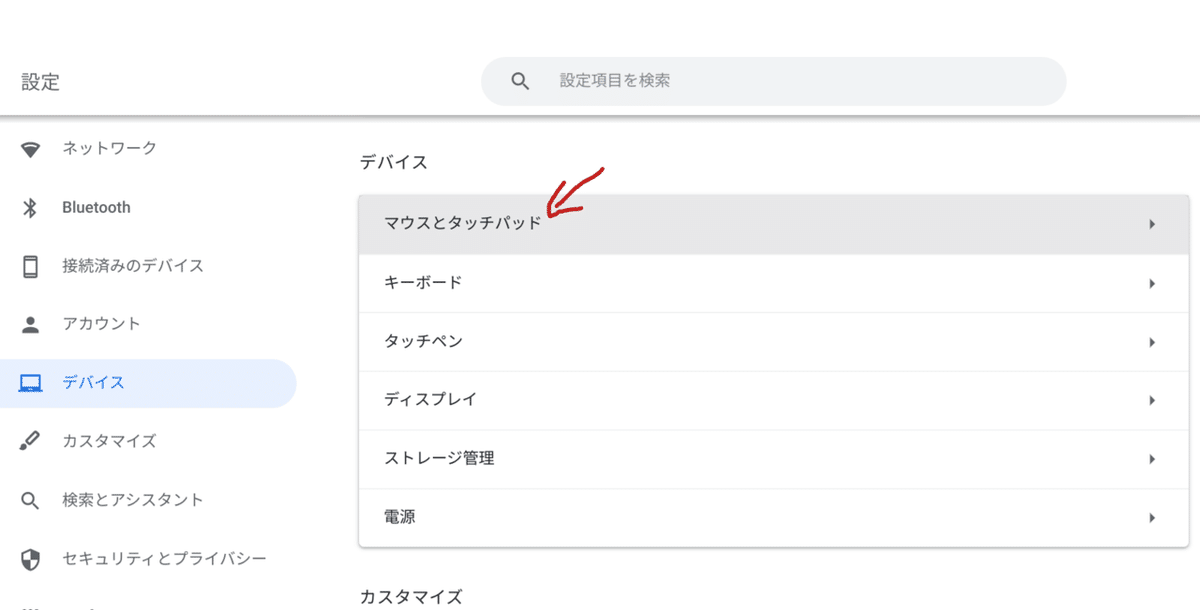Click the Bluetooth icon in sidebar
The image size is (1200, 610).
pyautogui.click(x=31, y=208)
